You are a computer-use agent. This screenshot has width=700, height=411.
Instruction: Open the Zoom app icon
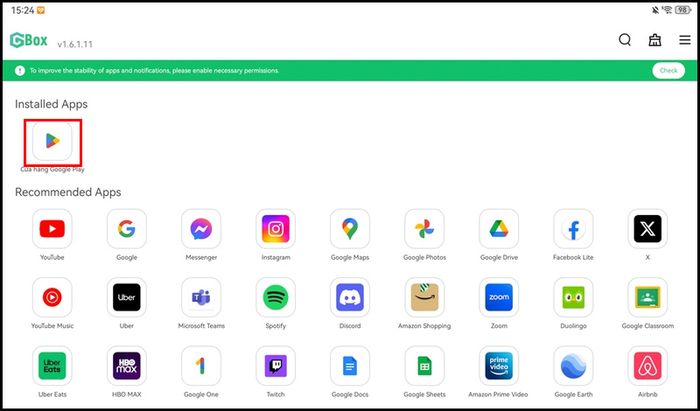point(499,297)
